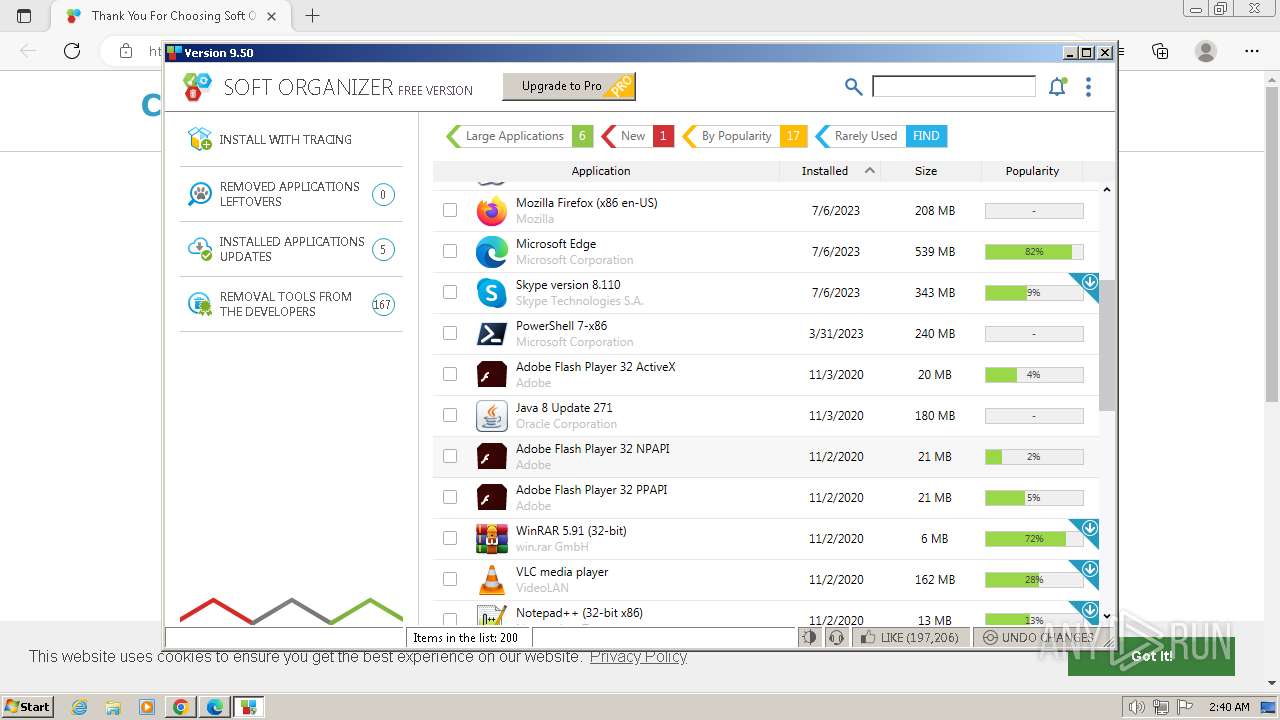Click the PowerShell 7-x86 app icon
The height and width of the screenshot is (720, 1280).
pos(491,334)
